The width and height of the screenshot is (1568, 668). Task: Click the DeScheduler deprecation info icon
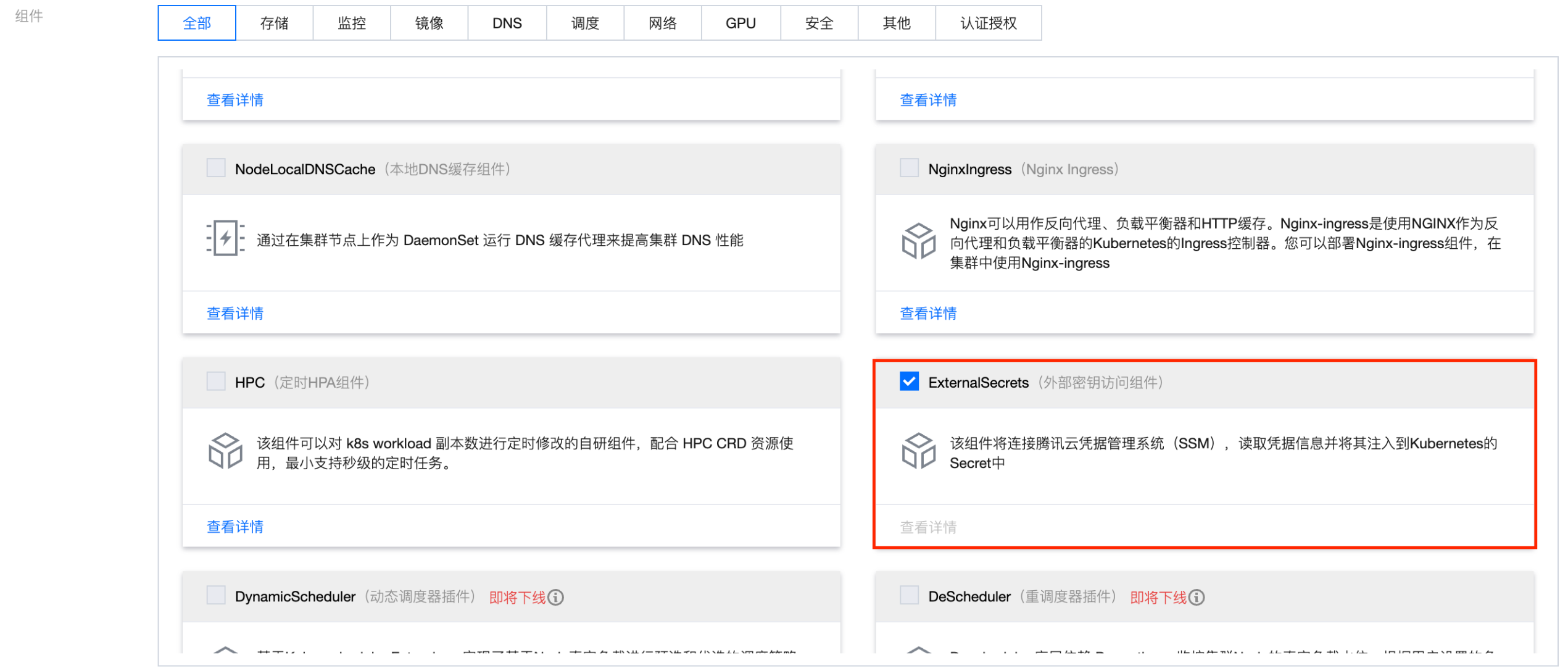pos(1197,598)
